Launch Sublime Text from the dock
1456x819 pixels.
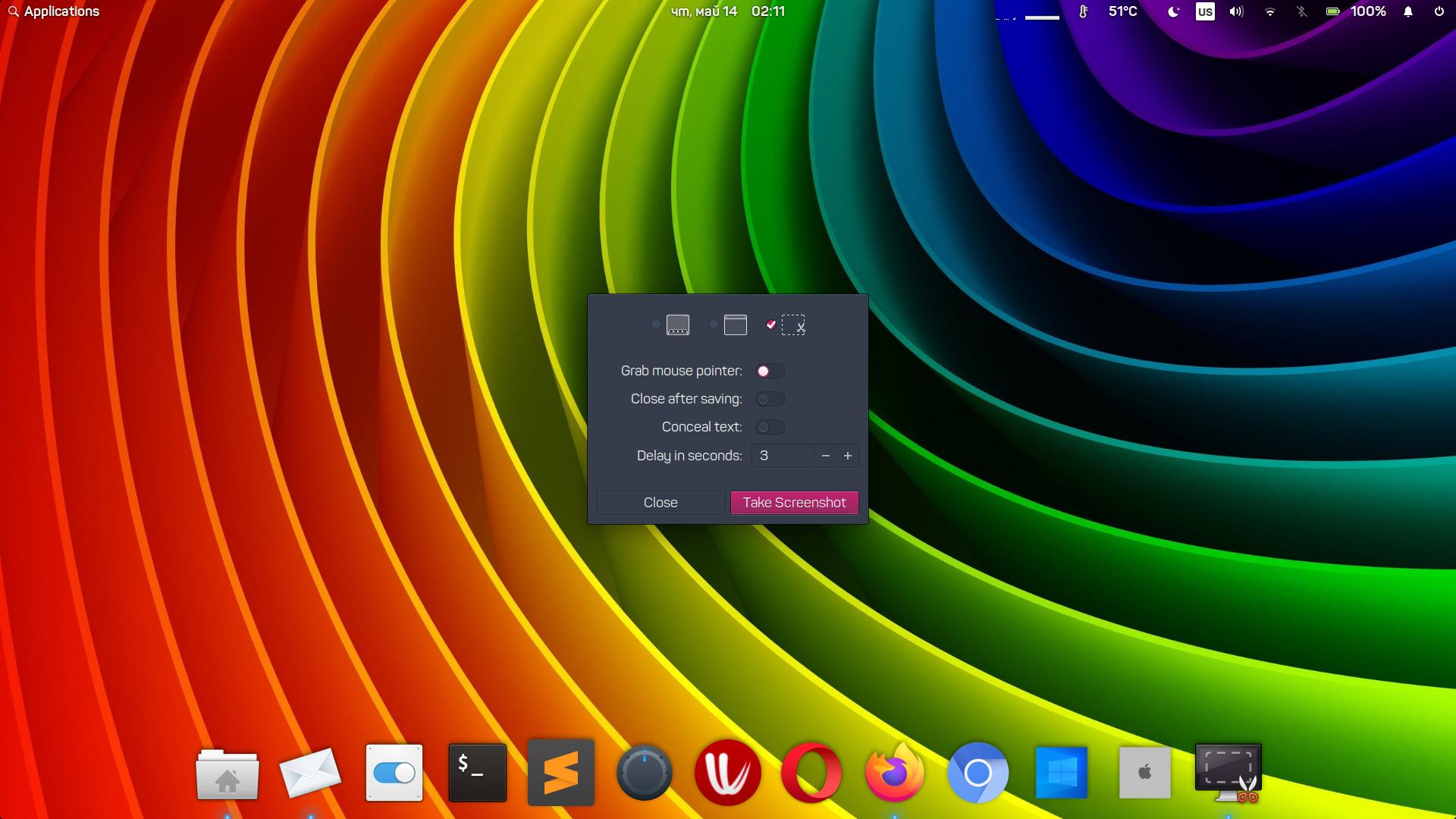pos(561,772)
